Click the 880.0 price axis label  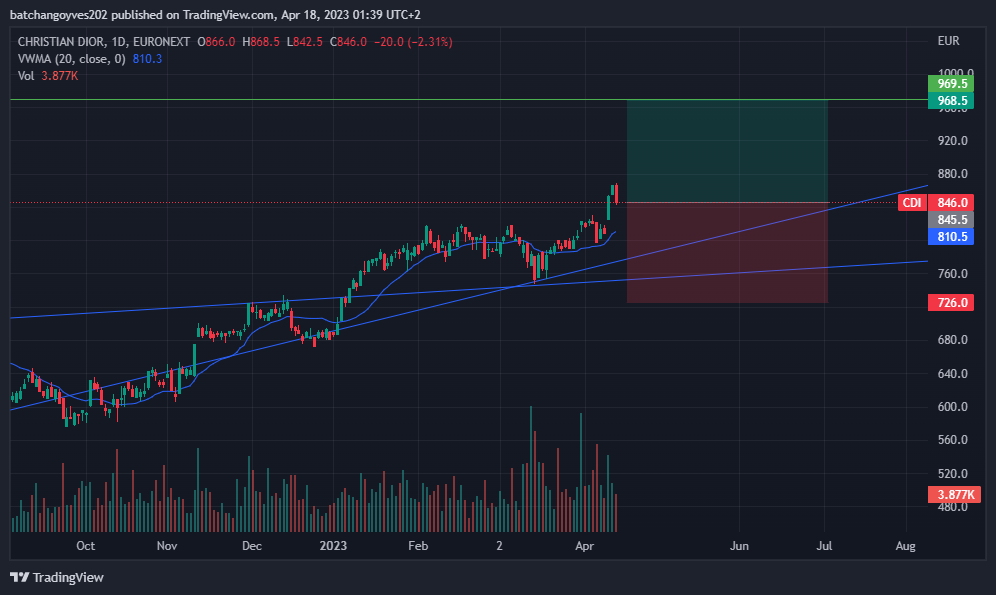click(x=953, y=174)
